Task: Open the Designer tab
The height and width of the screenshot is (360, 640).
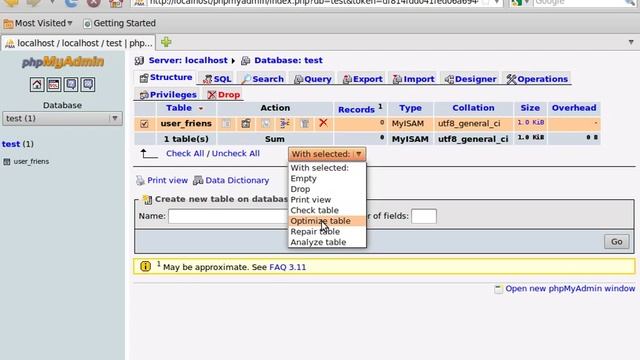Action: click(470, 79)
